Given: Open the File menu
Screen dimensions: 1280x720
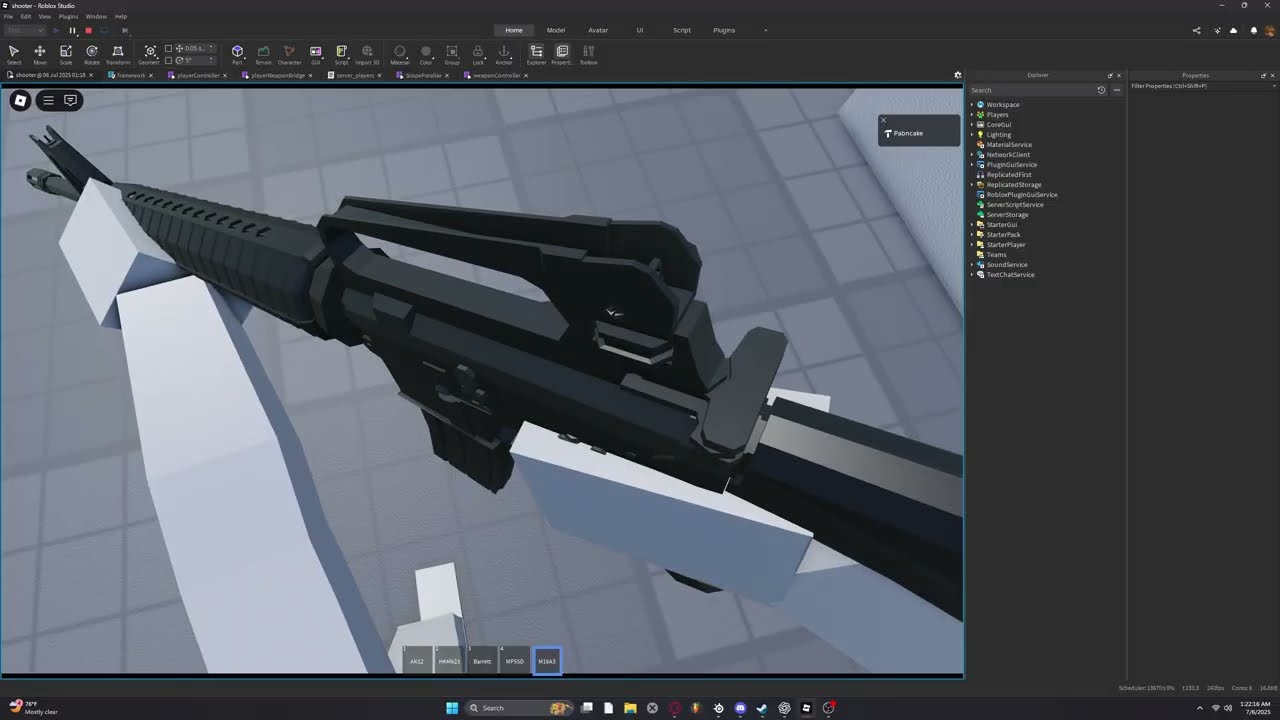Looking at the screenshot, I should (x=9, y=17).
